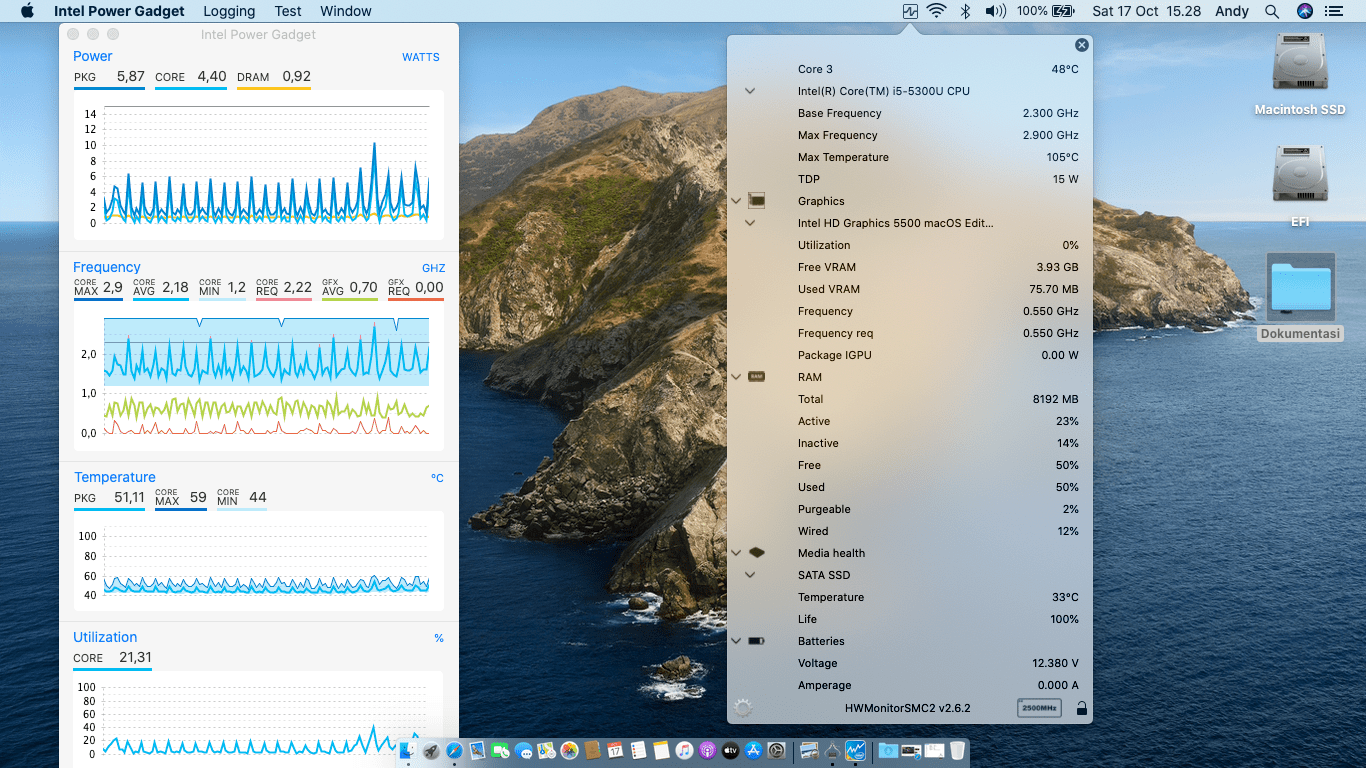Open the Test menu
Image resolution: width=1366 pixels, height=768 pixels.
click(x=288, y=12)
